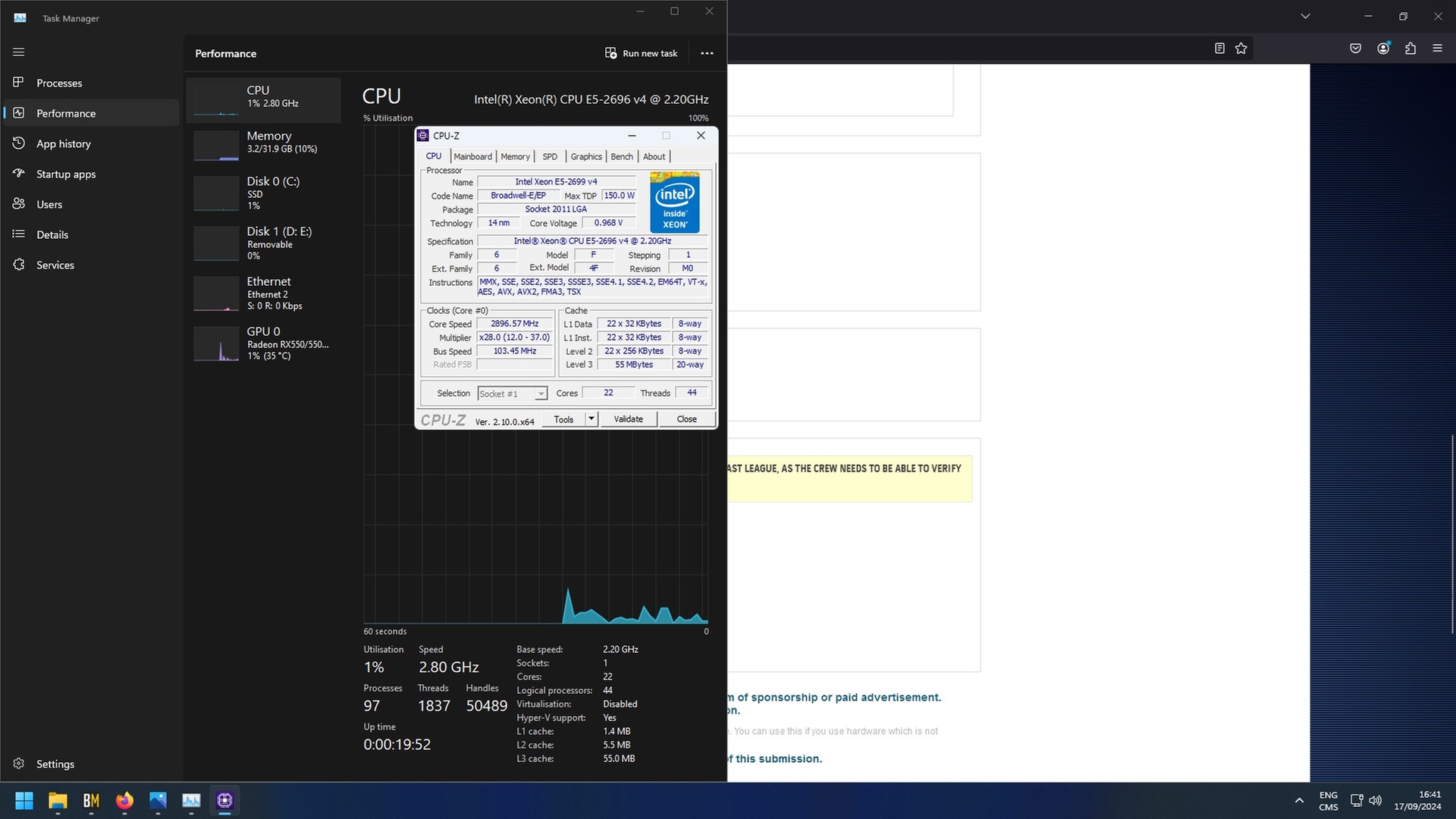
Task: Click the browser page vertical scrollbar
Action: tap(1452, 534)
